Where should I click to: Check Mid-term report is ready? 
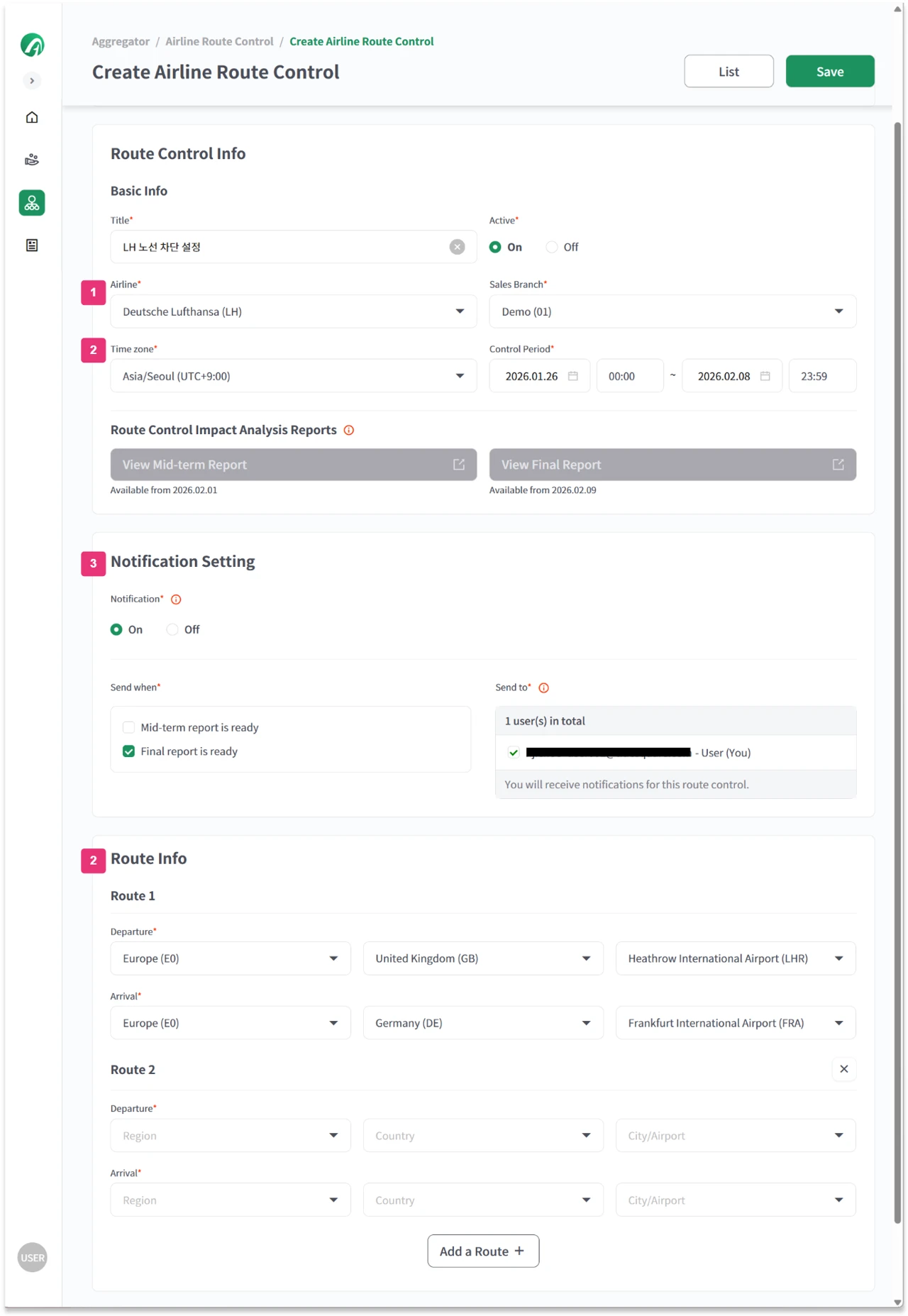[x=128, y=727]
